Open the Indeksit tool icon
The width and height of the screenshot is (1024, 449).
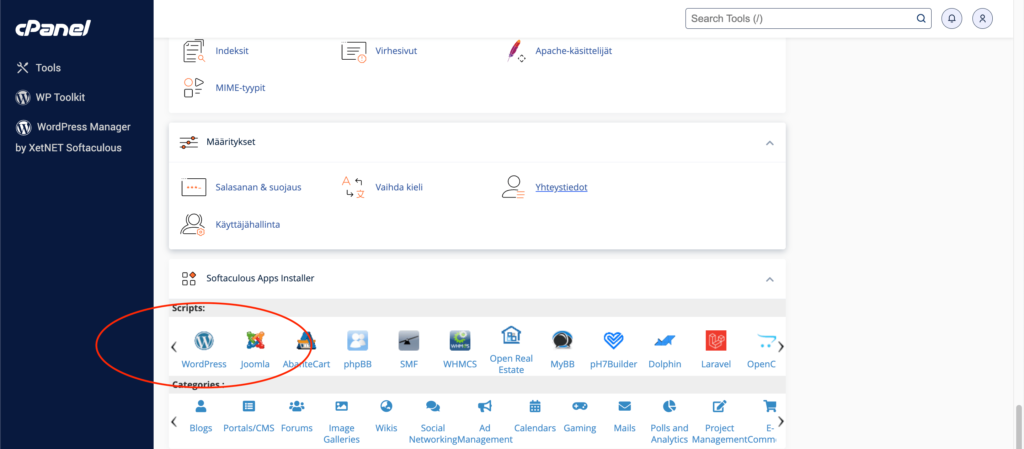click(x=194, y=51)
